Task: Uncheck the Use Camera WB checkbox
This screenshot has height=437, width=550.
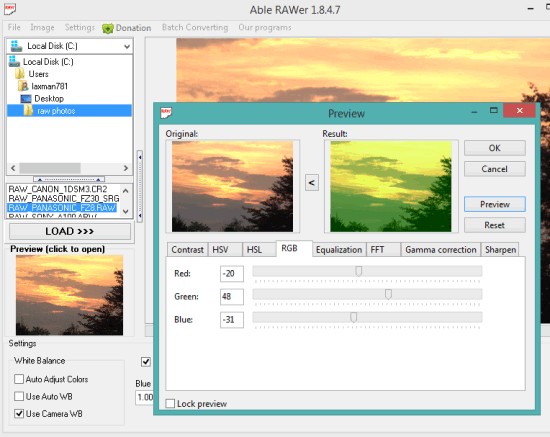Action: [x=19, y=414]
